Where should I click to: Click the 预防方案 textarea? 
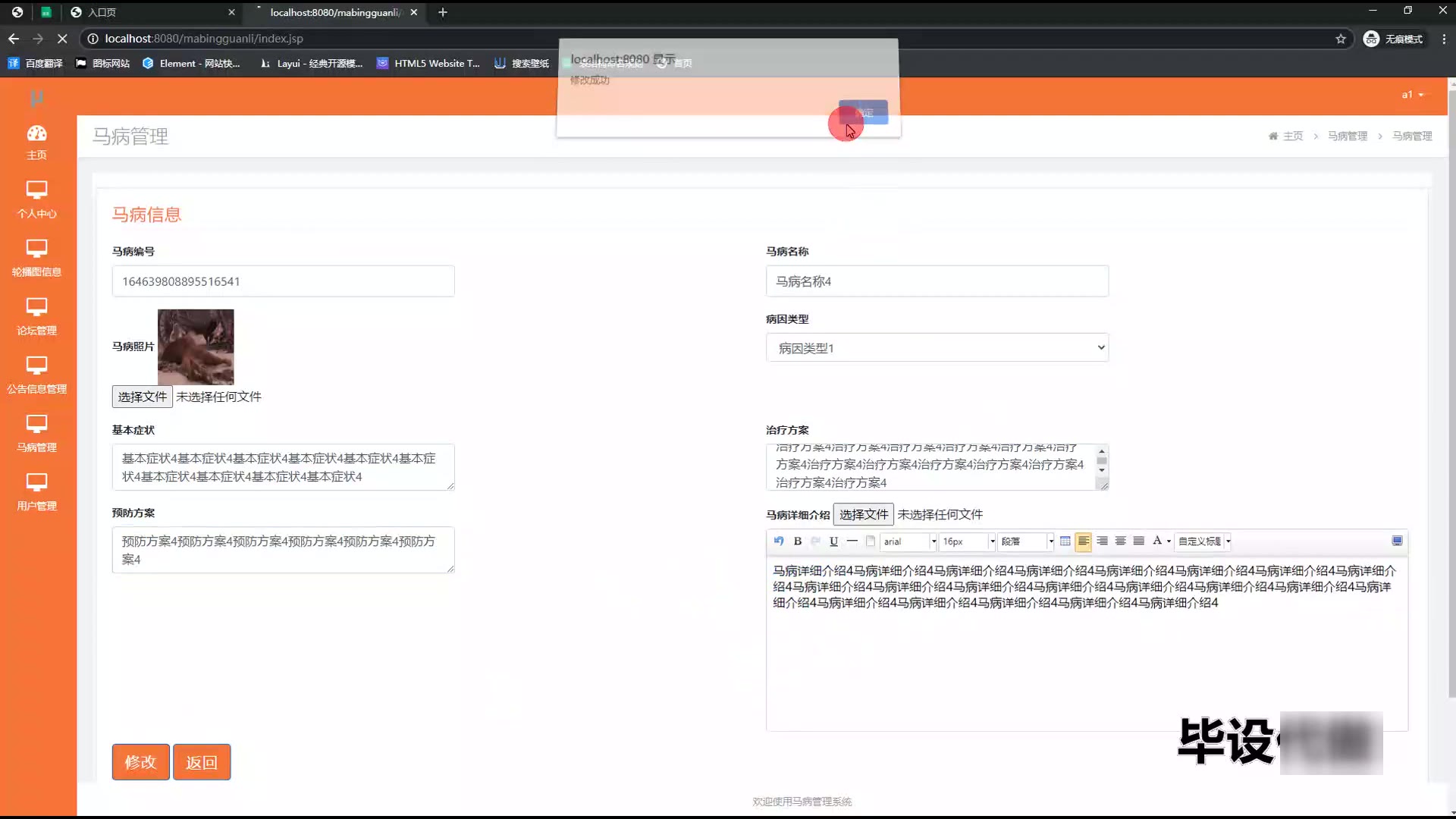(284, 550)
